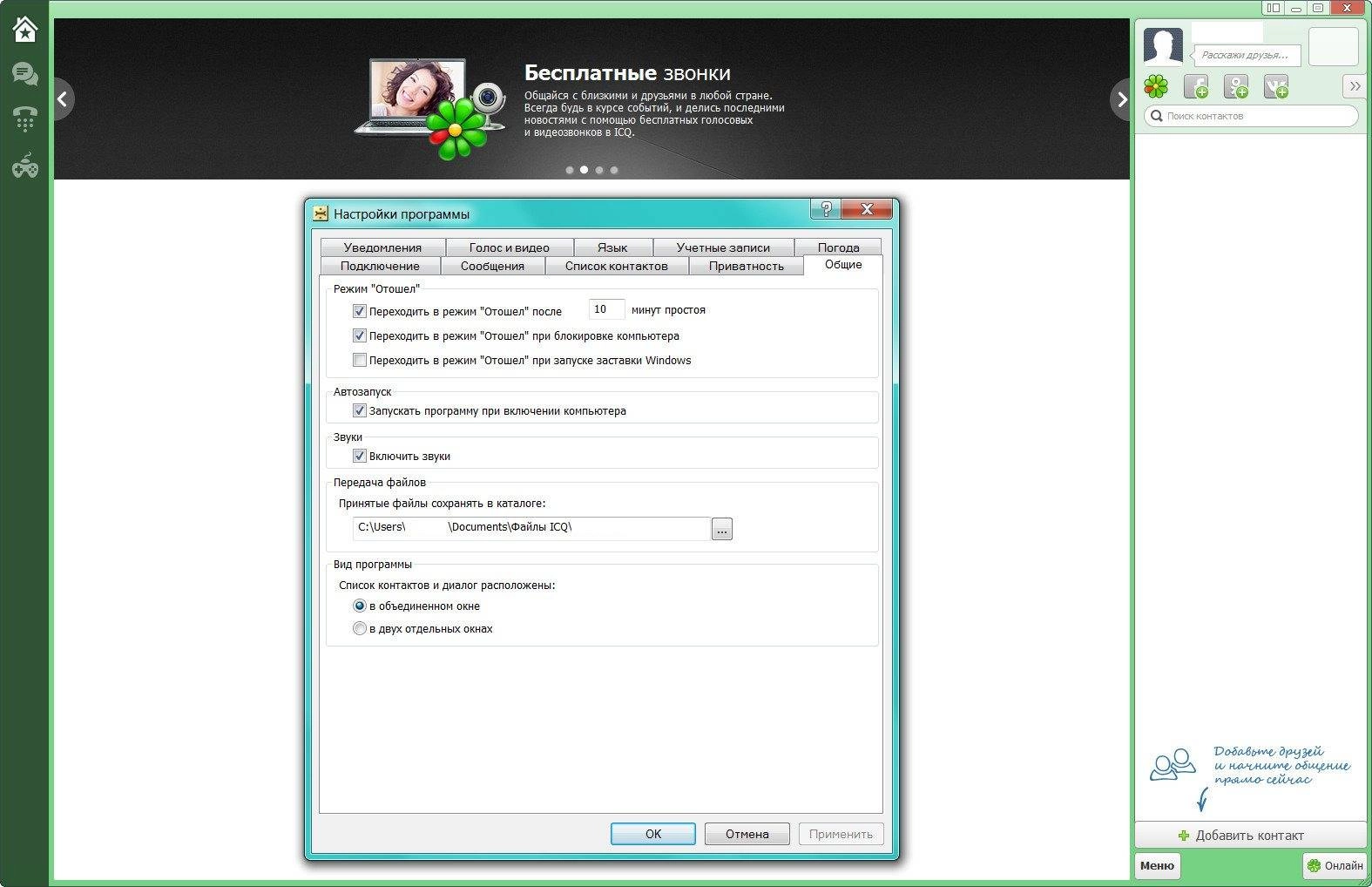Image resolution: width=1372 pixels, height=887 pixels.
Task: Click the OK button
Action: 653,834
